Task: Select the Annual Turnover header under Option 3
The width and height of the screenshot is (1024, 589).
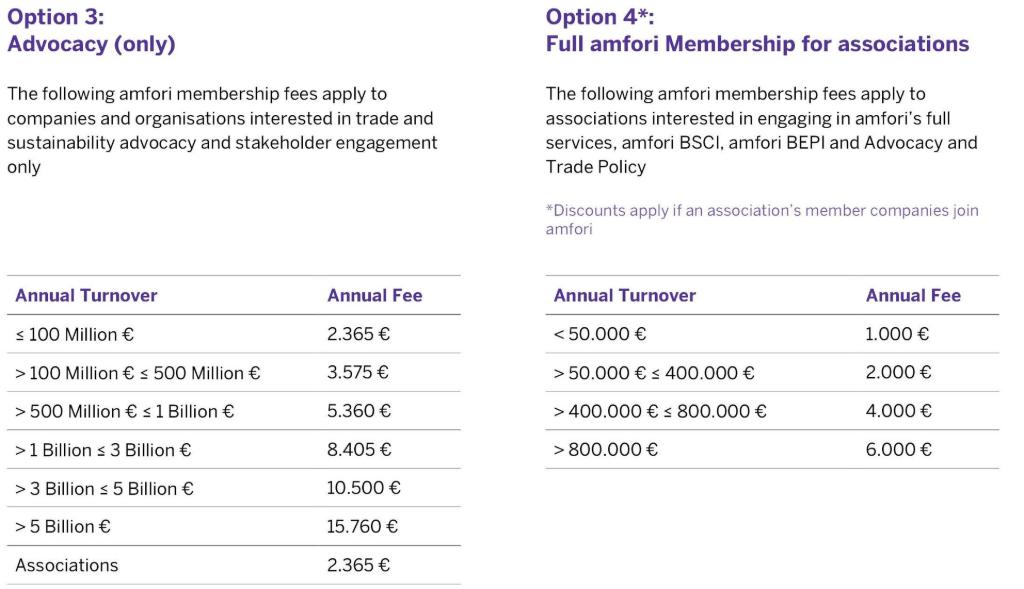Action: pos(86,295)
